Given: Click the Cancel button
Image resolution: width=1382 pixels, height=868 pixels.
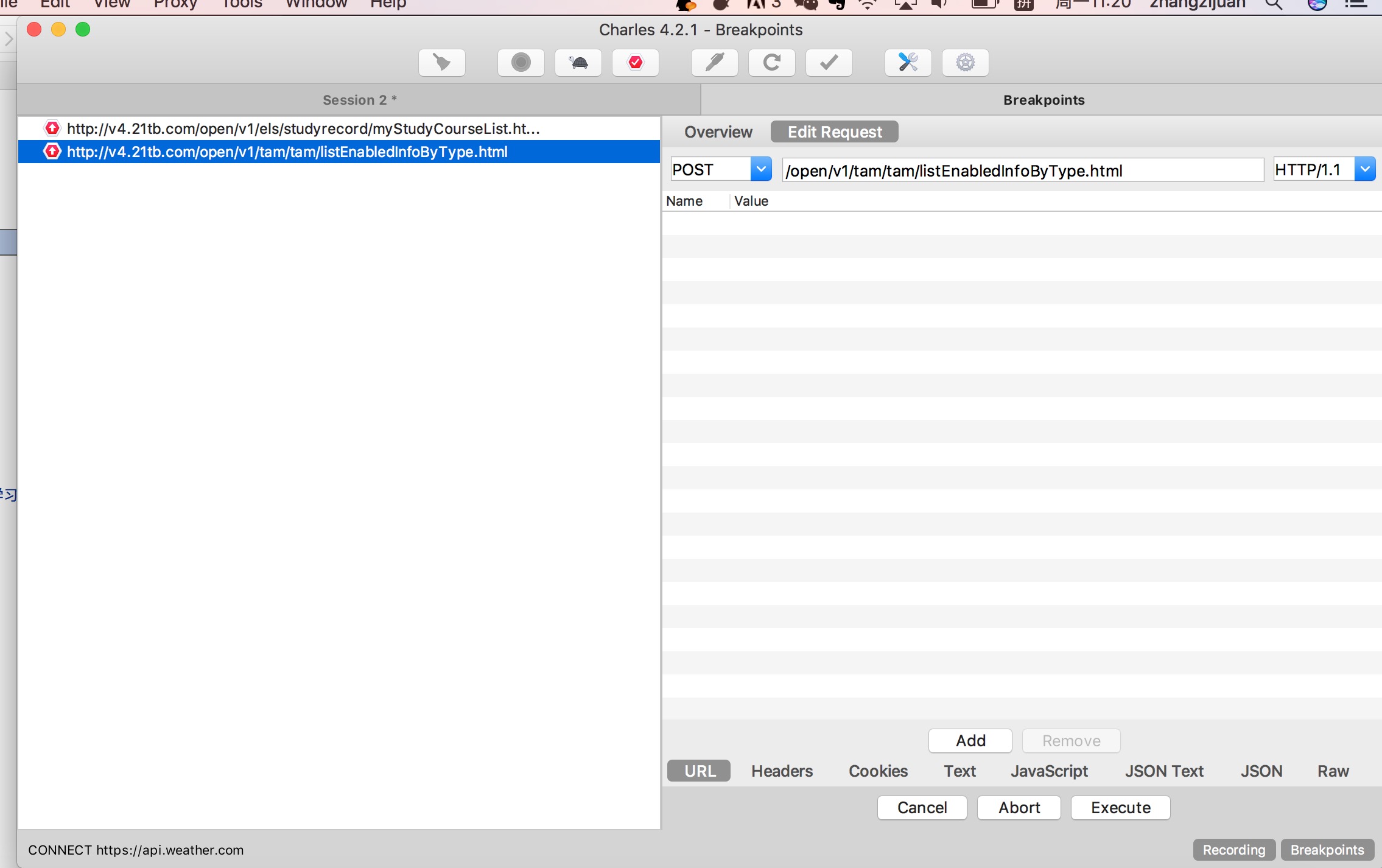Looking at the screenshot, I should pyautogui.click(x=922, y=808).
